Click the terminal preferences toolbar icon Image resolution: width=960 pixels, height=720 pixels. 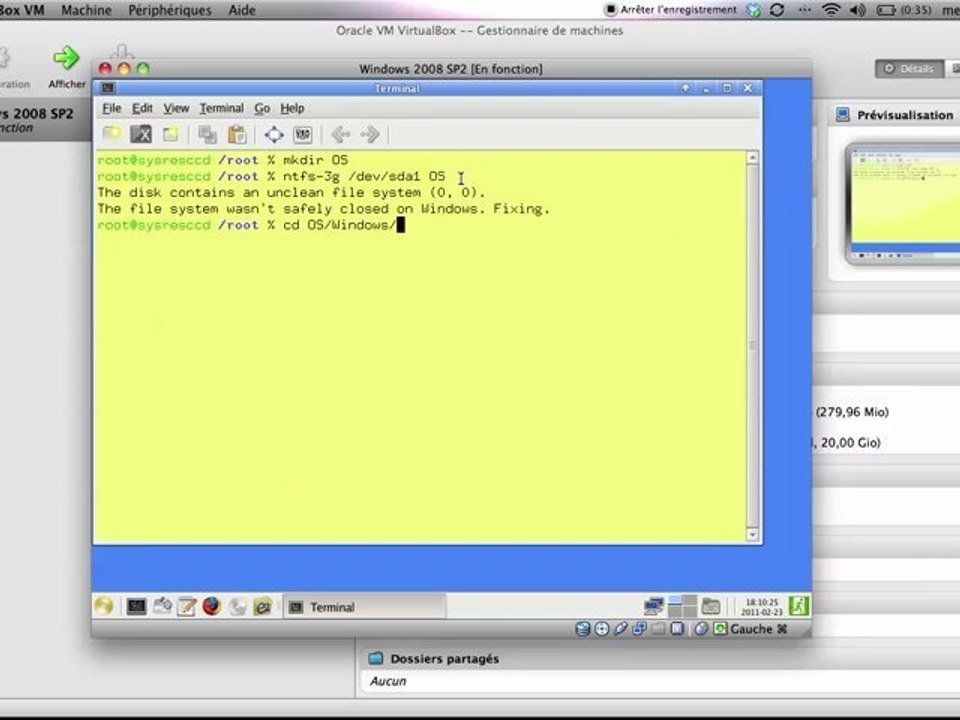point(303,134)
